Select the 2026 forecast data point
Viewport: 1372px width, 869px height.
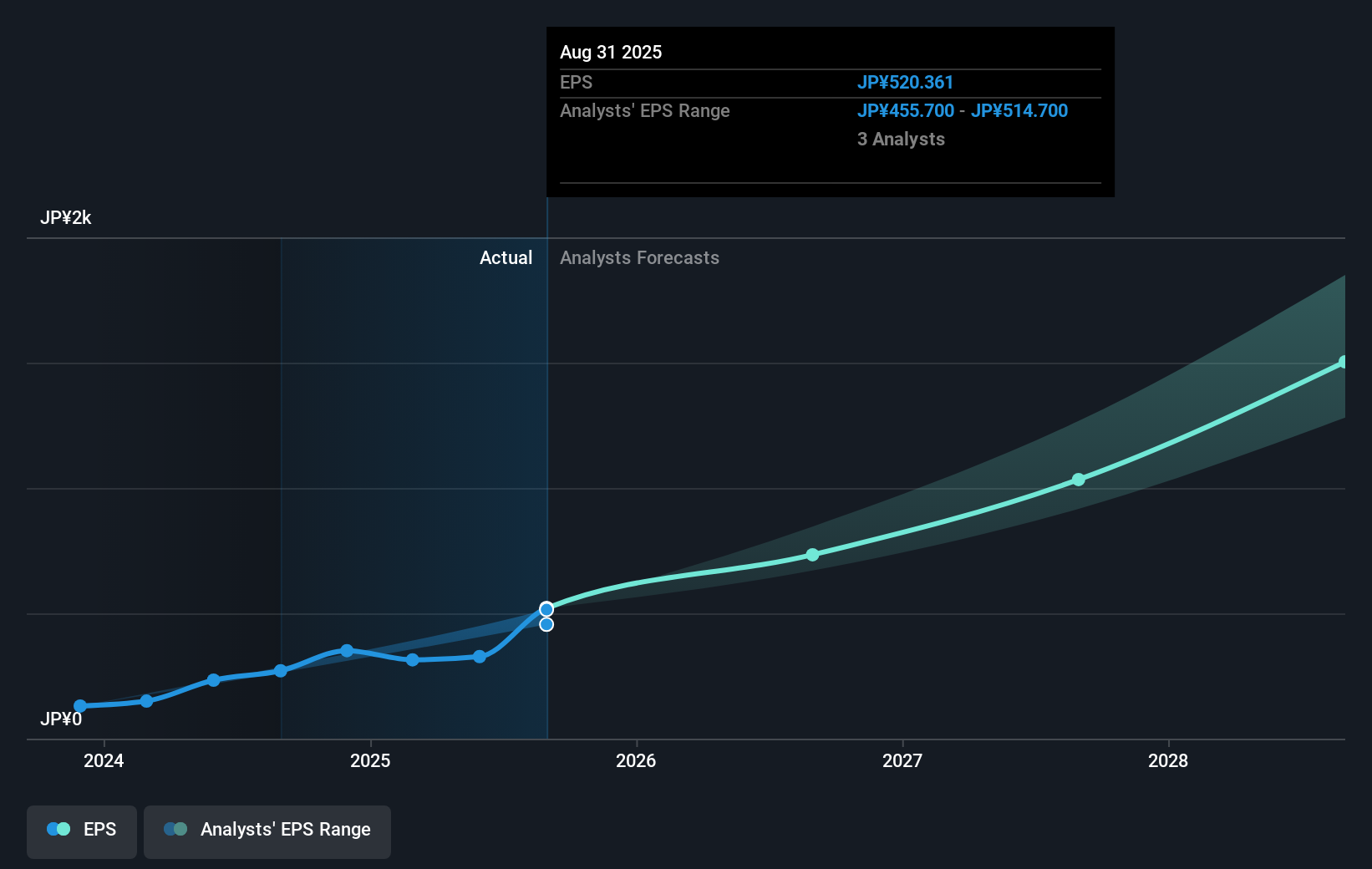tap(811, 554)
